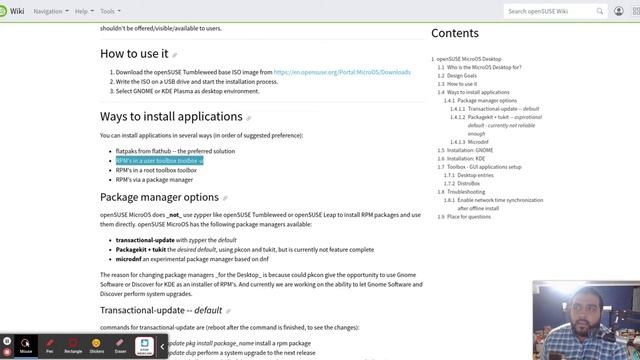Click the openSUSE Wiki logo
This screenshot has height=360, width=640.
tap(3, 11)
